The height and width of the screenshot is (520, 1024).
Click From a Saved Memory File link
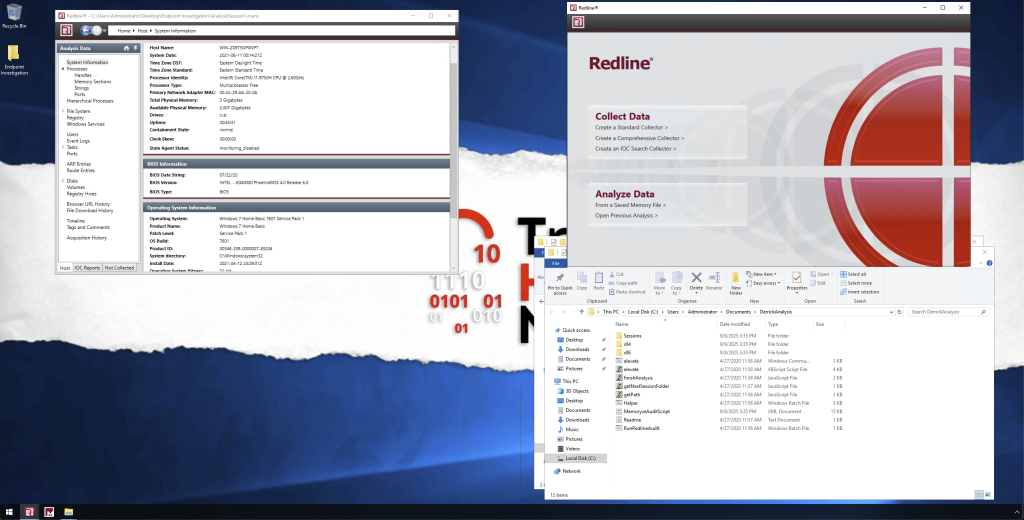(630, 205)
